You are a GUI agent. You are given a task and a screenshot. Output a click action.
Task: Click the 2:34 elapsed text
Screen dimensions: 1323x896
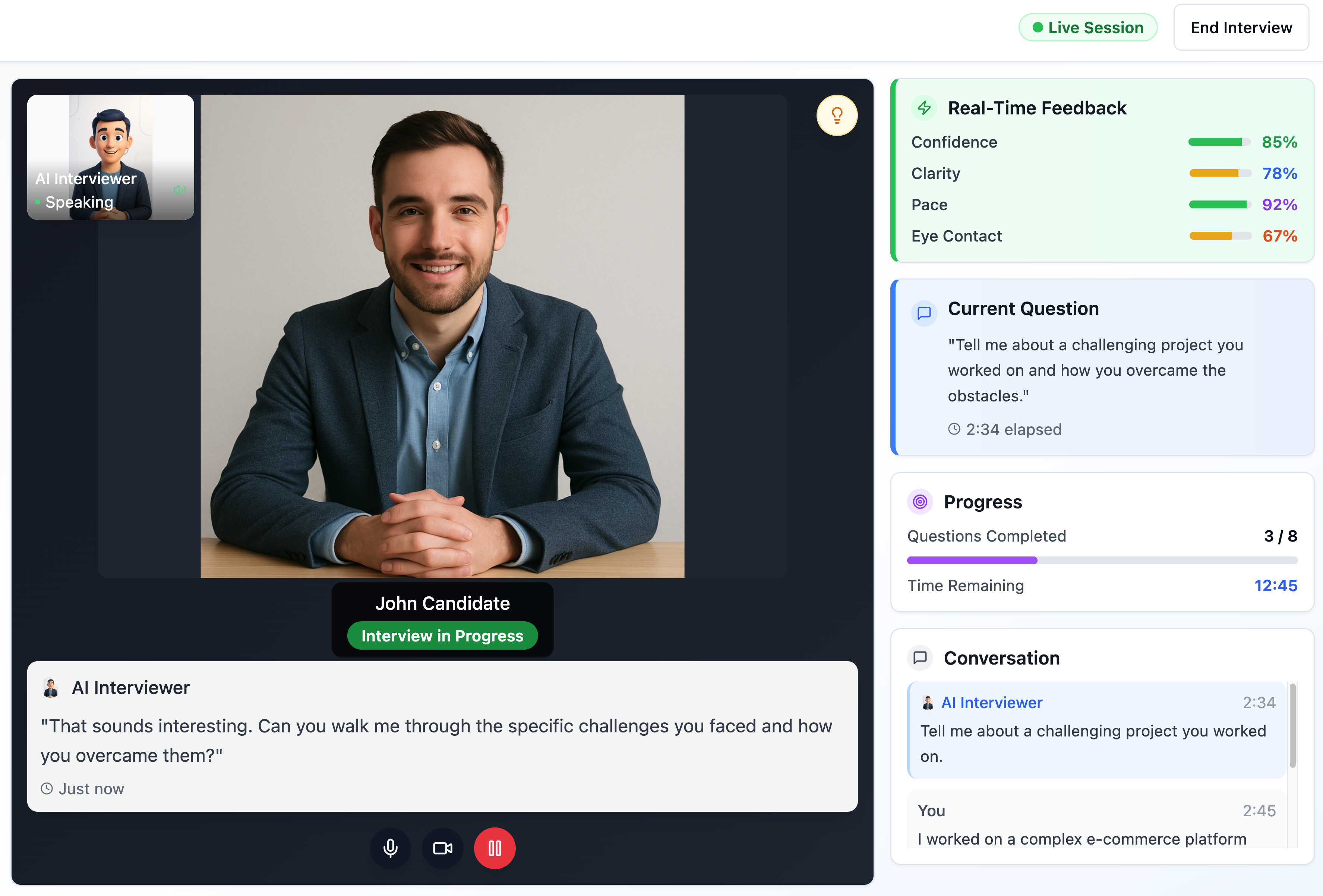point(1013,429)
